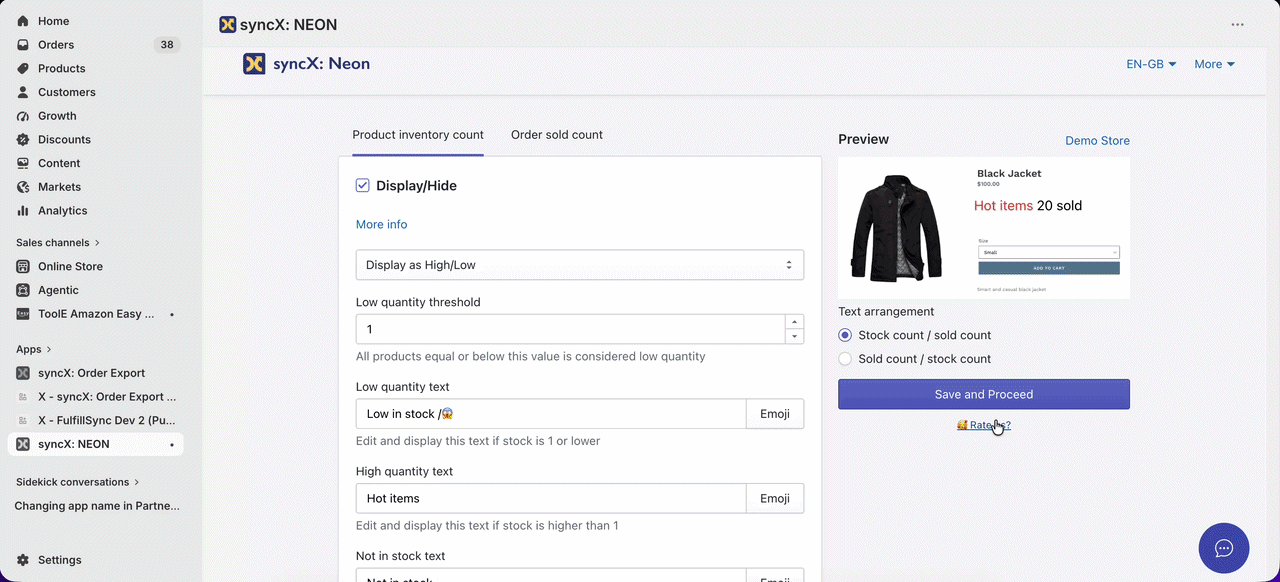
Task: Open the Demo Store link
Action: tap(1097, 141)
